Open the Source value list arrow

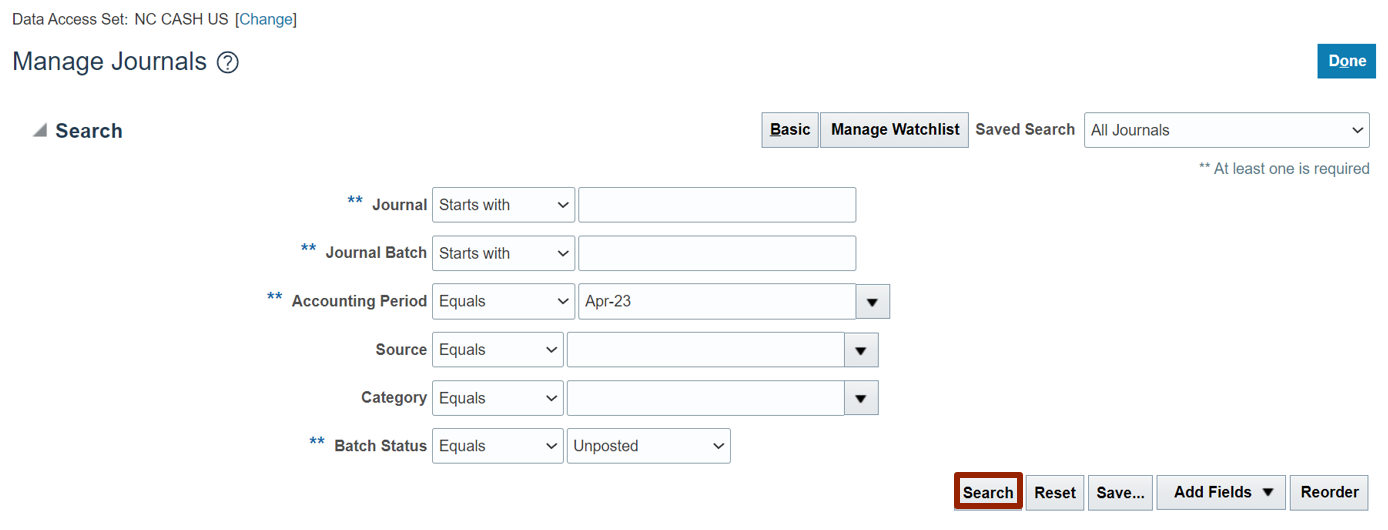coord(862,350)
